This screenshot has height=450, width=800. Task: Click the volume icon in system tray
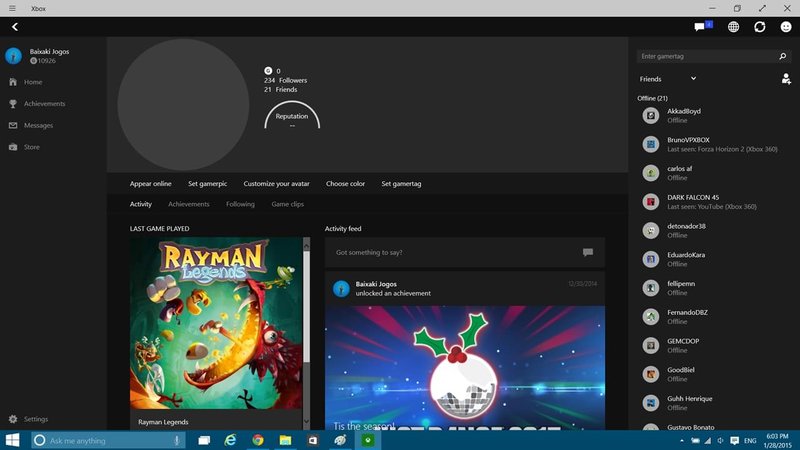pos(720,441)
